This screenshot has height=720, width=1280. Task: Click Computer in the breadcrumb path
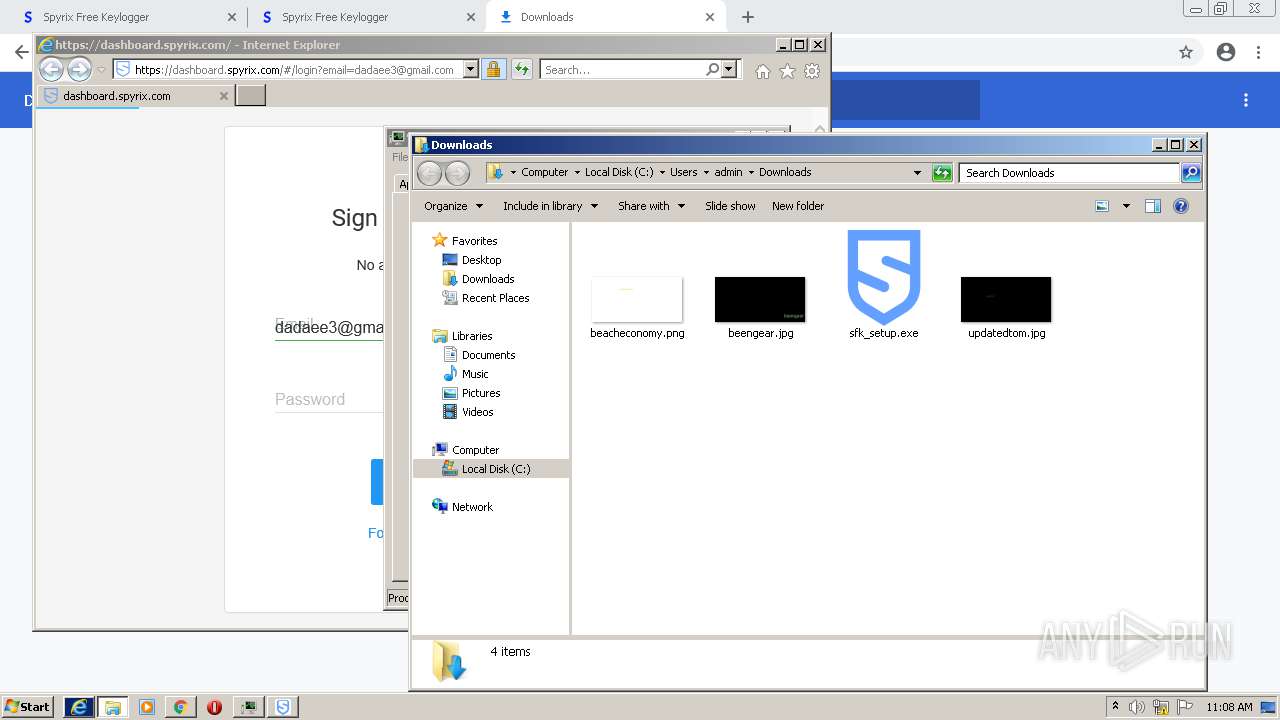544,172
